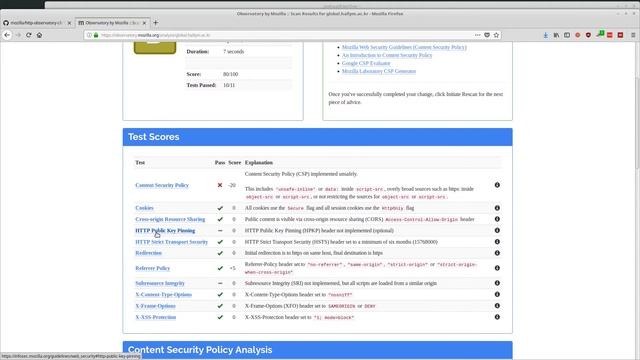Click the Explanation column header

tap(259, 162)
